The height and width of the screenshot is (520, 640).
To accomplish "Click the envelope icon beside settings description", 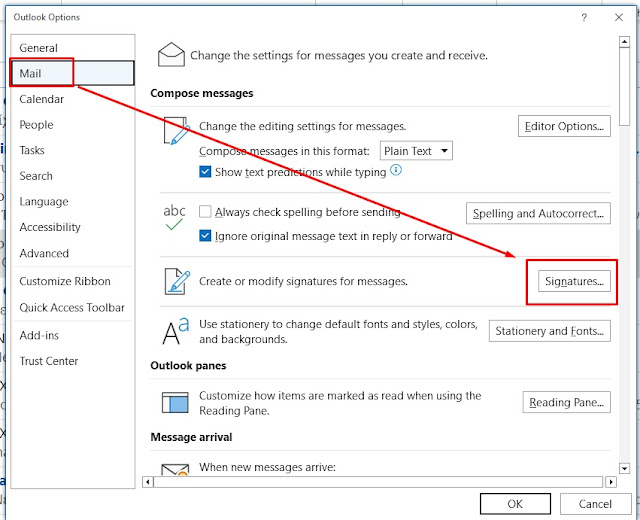I will tap(171, 54).
